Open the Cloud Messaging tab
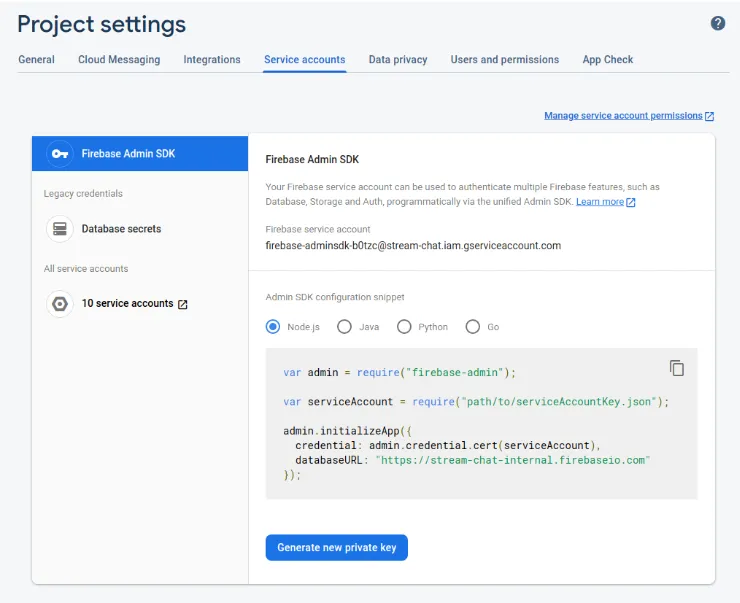Image resolution: width=740 pixels, height=603 pixels. pos(119,59)
